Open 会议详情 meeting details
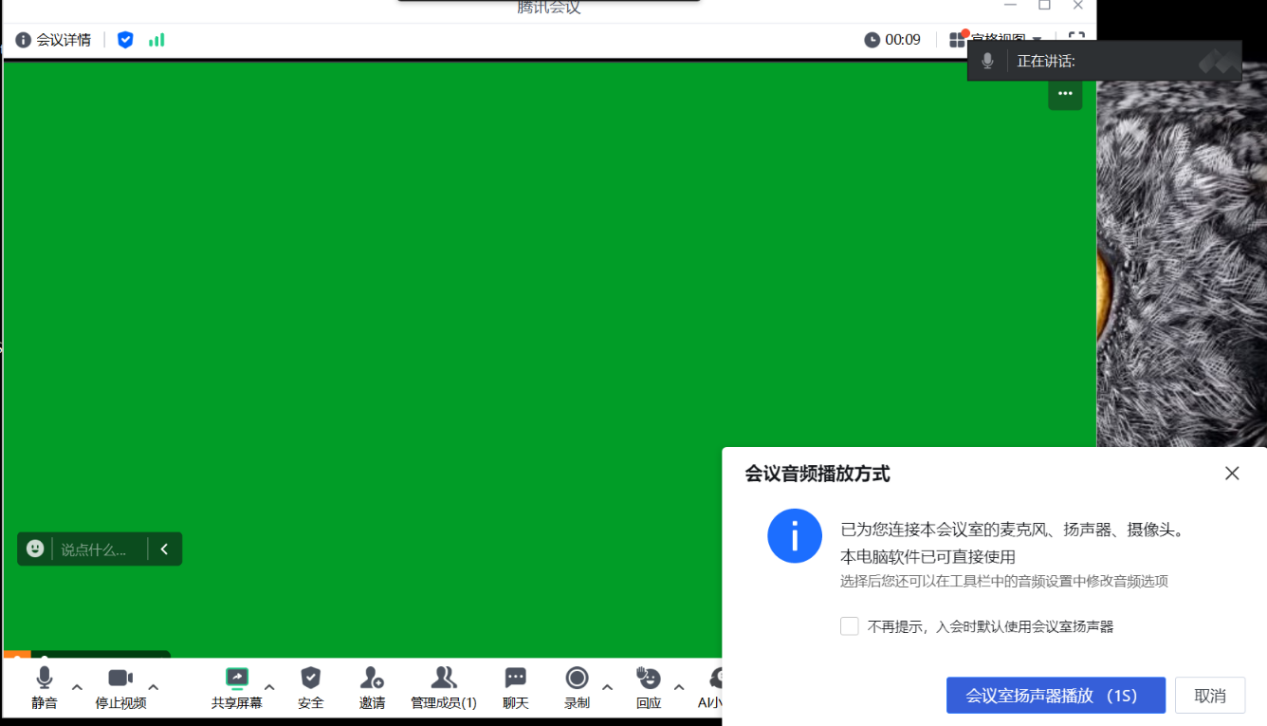This screenshot has height=726, width=1267. (x=53, y=40)
